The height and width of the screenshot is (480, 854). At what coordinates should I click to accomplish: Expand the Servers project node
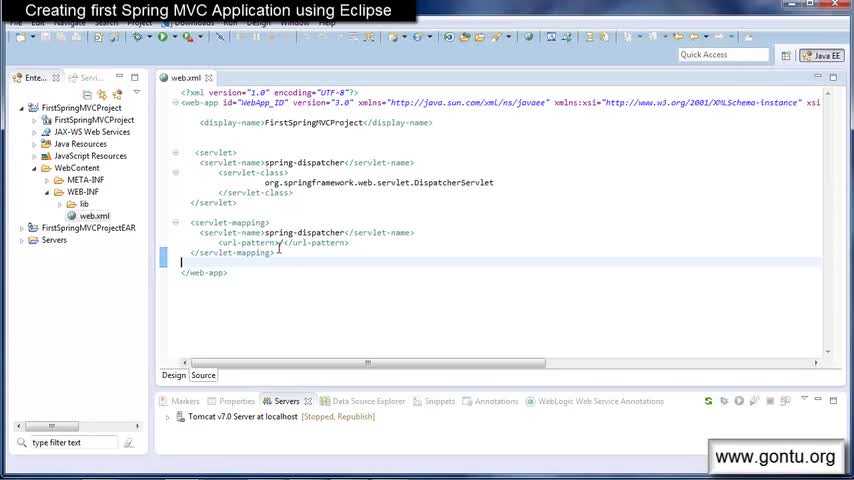(x=22, y=240)
